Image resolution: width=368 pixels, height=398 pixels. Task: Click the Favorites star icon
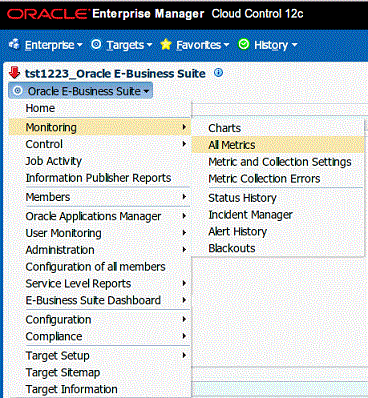pyautogui.click(x=166, y=44)
